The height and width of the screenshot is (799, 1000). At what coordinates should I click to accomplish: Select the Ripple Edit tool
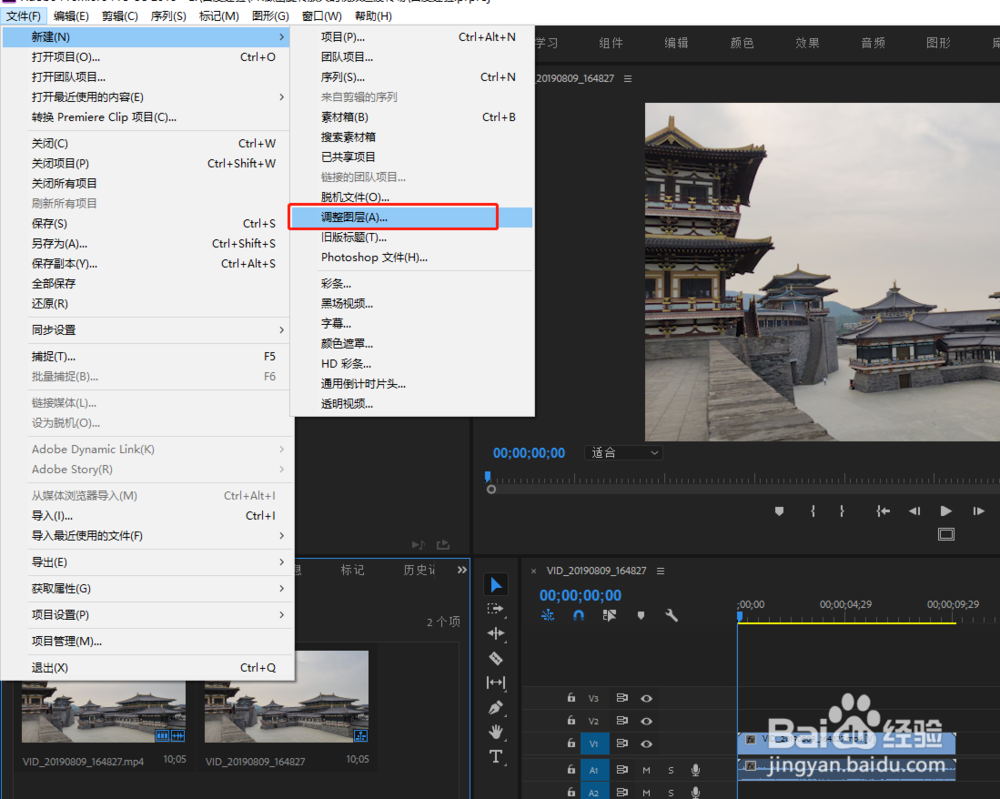[496, 633]
